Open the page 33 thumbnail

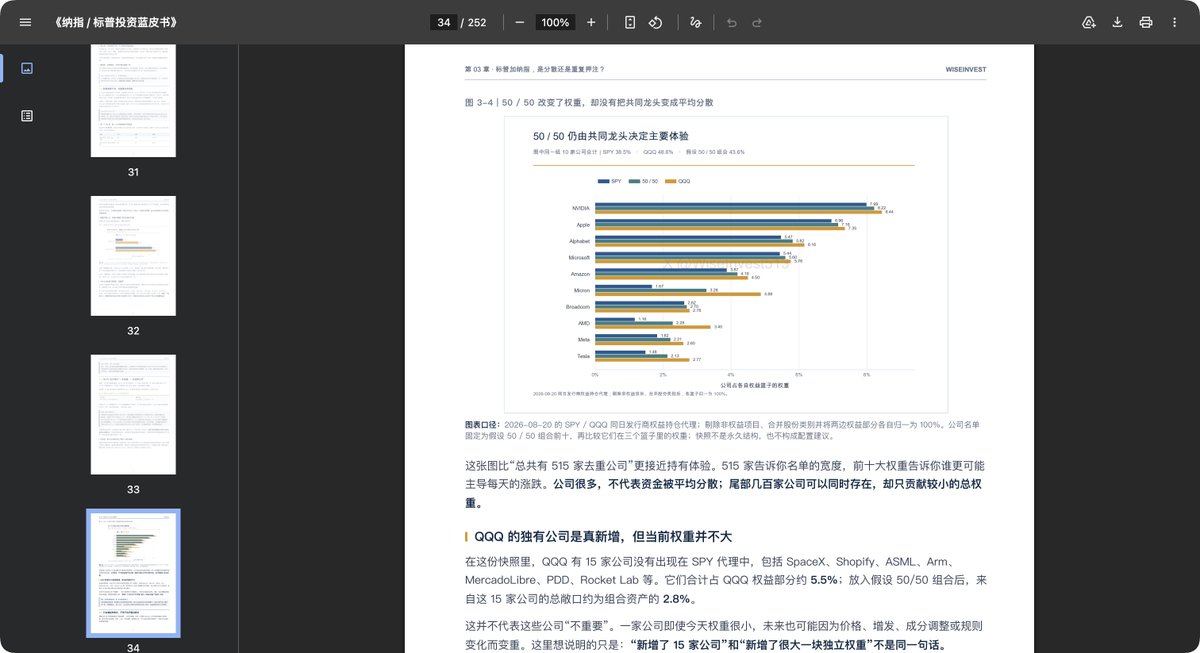133,414
